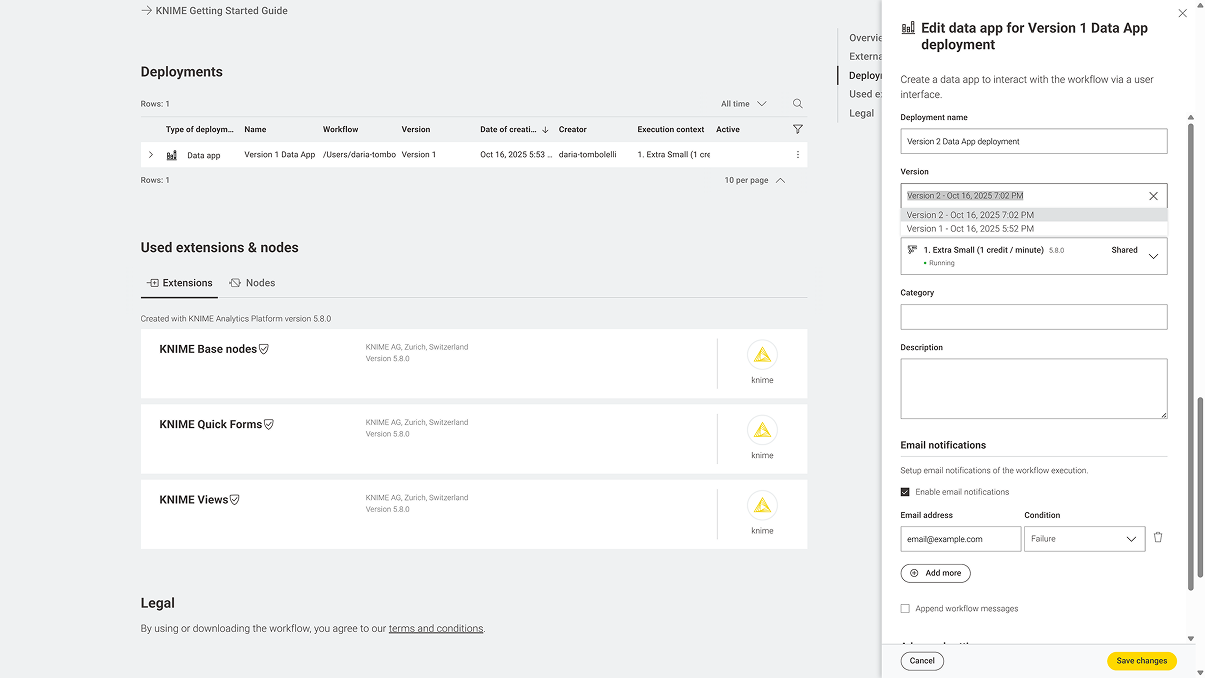This screenshot has height=678, width=1205.
Task: Open the Failure condition dropdown
Action: pos(1084,539)
